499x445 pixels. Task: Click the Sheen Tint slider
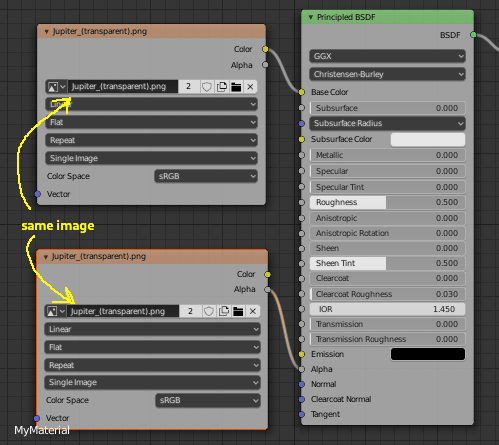[x=387, y=263]
